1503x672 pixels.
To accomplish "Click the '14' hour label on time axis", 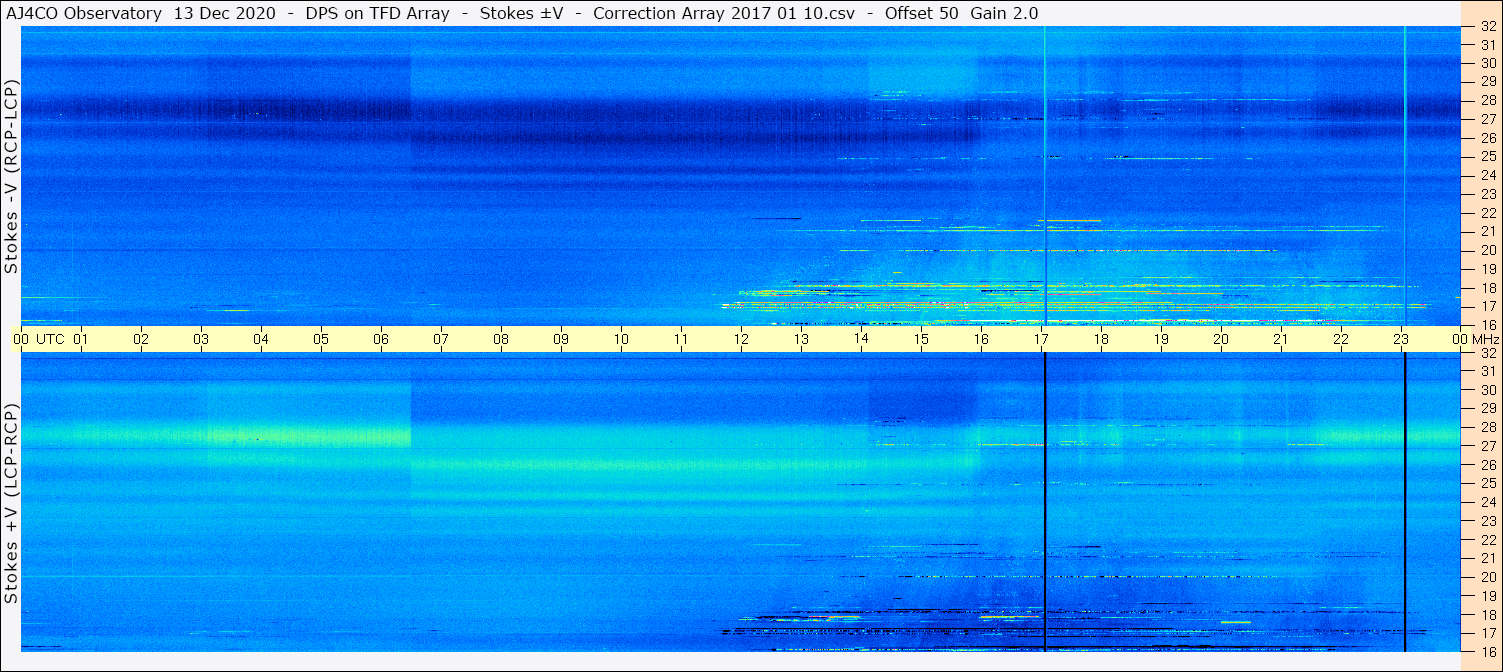I will point(861,339).
